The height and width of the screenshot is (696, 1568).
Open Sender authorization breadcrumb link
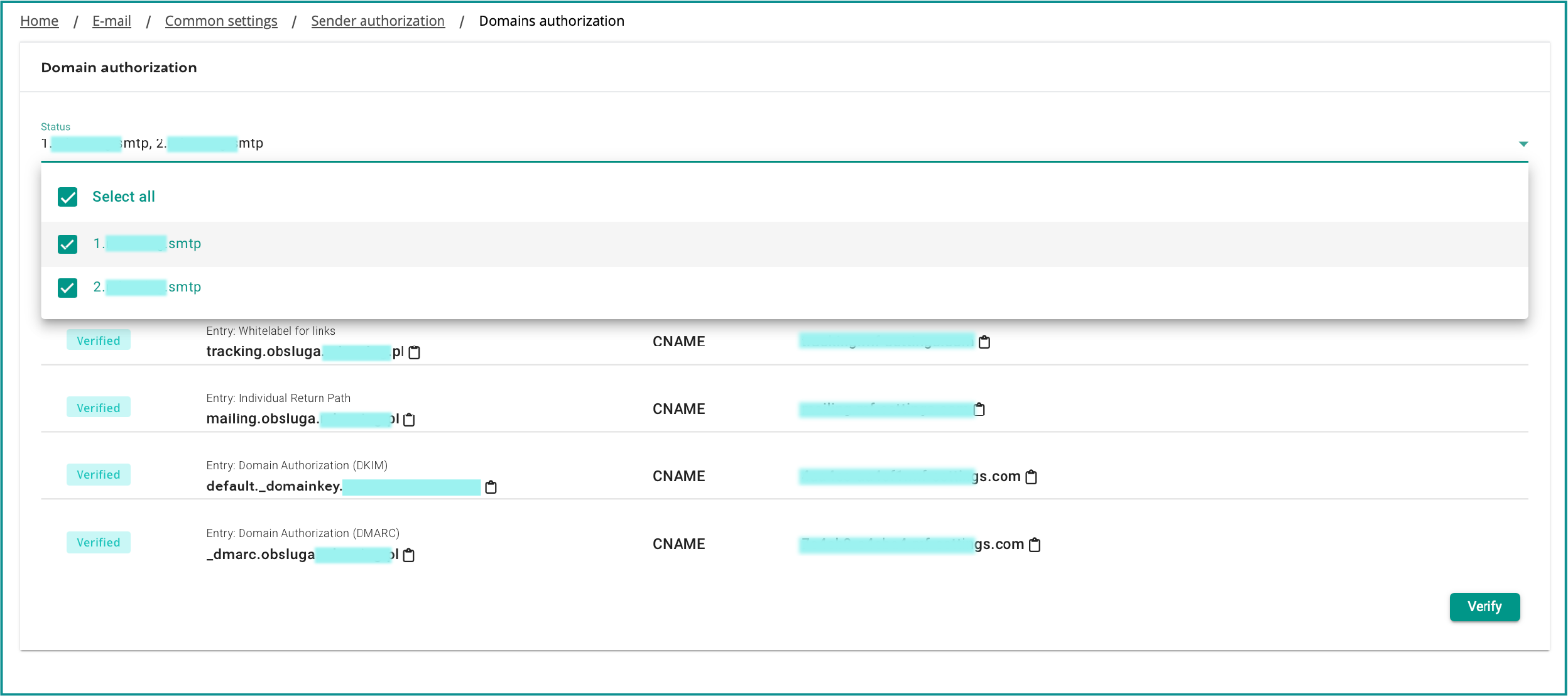coord(378,21)
